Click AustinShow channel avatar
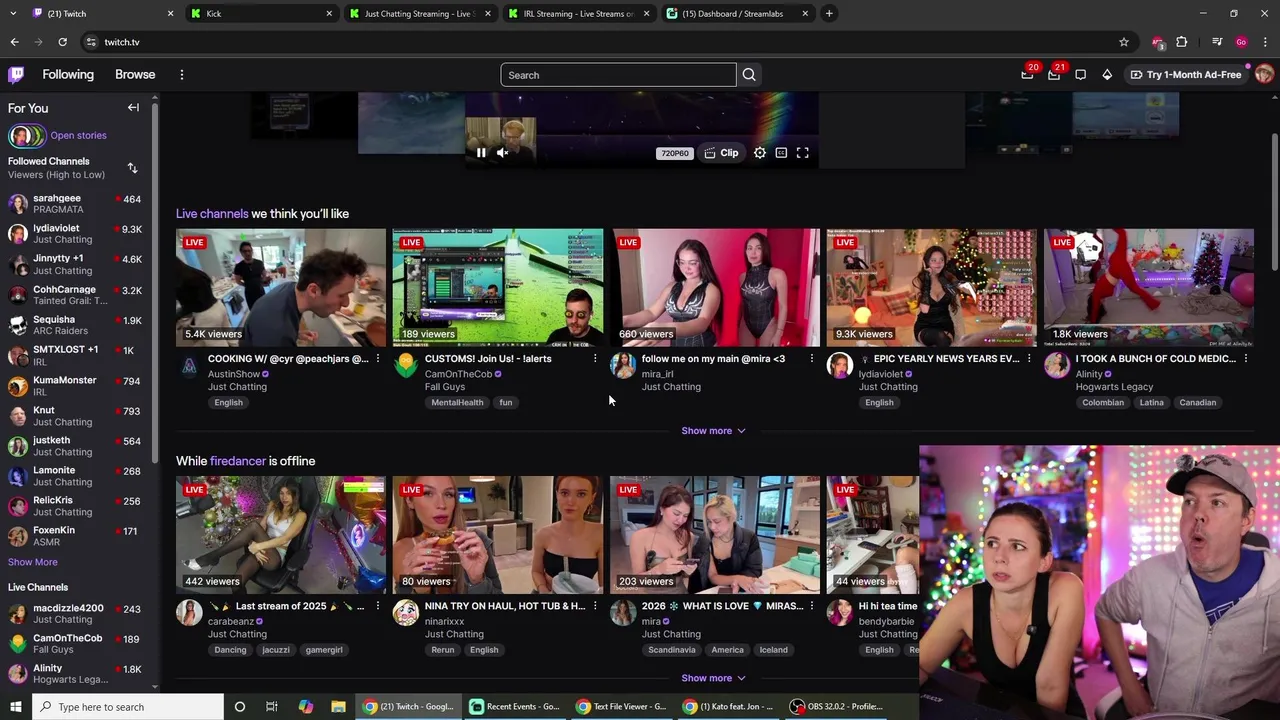Screen dimensions: 1280x720 (x=189, y=366)
